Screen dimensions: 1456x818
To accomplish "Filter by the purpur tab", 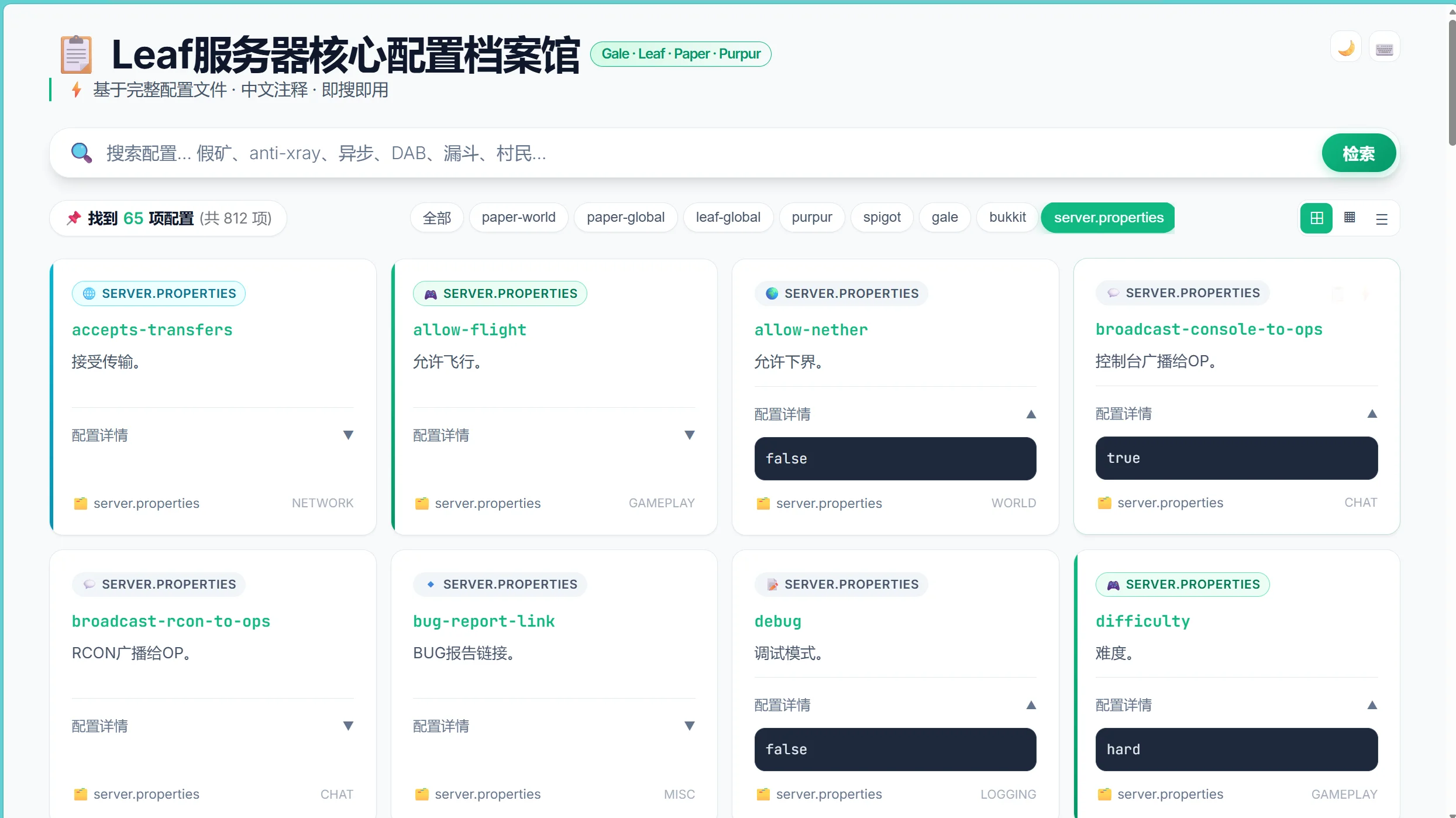I will click(812, 218).
